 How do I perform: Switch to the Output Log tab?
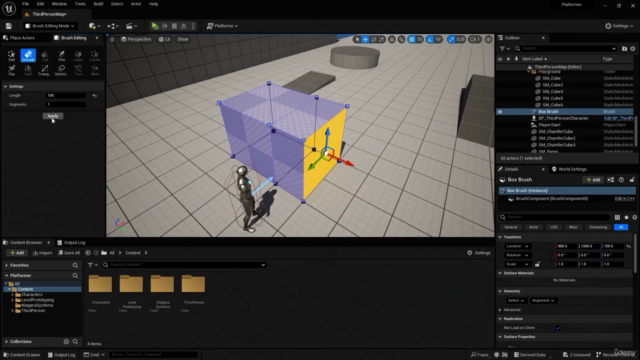point(71,242)
